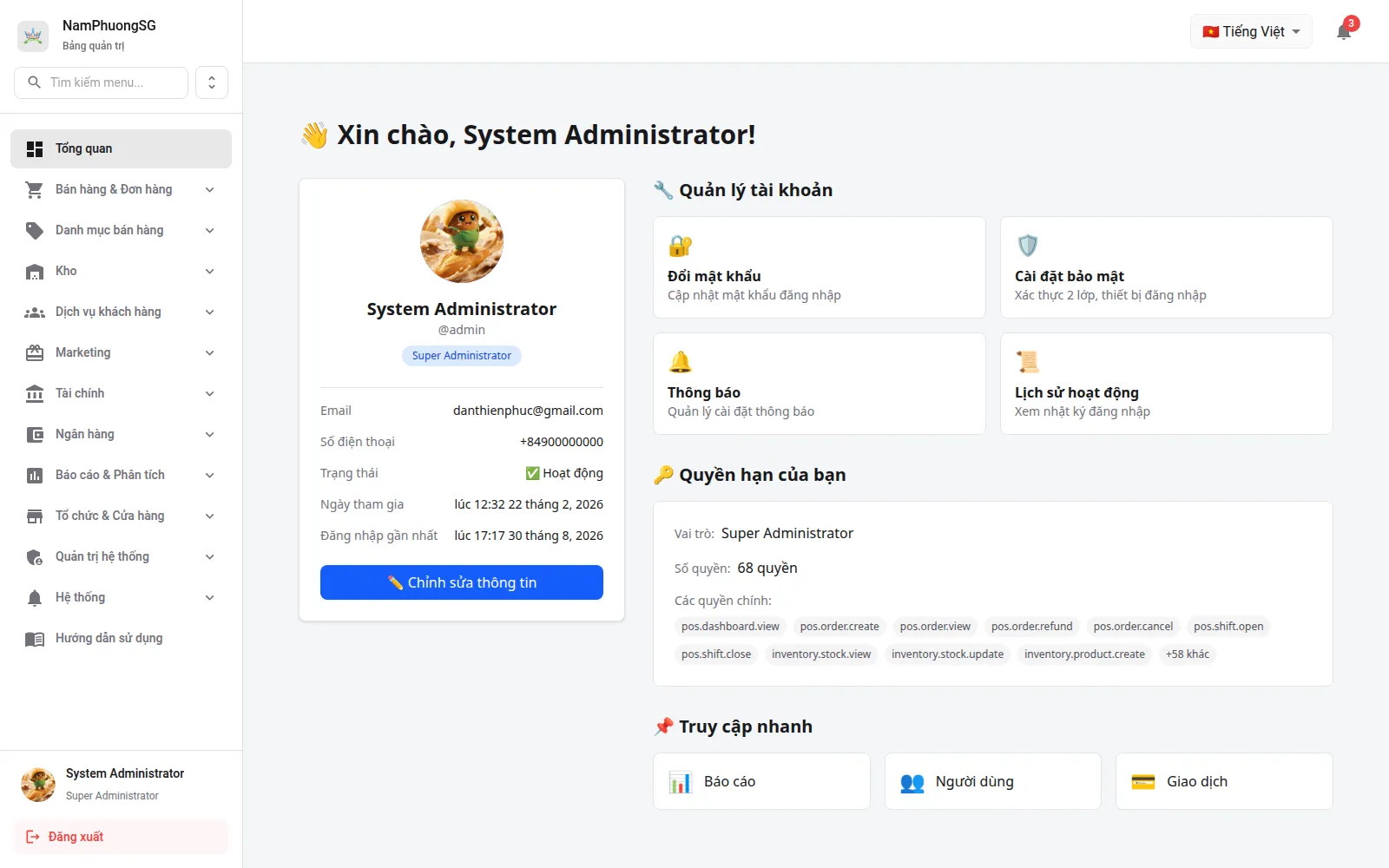This screenshot has height=868, width=1389.
Task: Open the Báo cáo & Phân tích menu
Action: coord(121,475)
